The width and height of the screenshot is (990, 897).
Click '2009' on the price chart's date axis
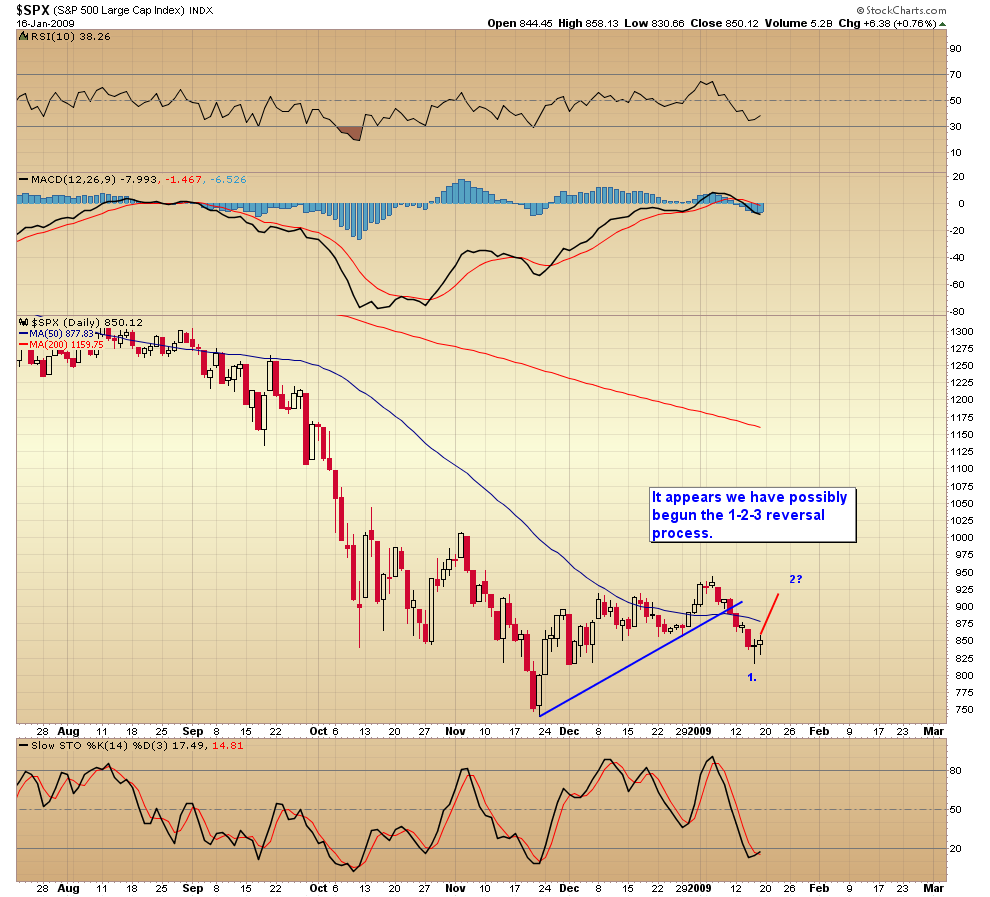pyautogui.click(x=700, y=731)
